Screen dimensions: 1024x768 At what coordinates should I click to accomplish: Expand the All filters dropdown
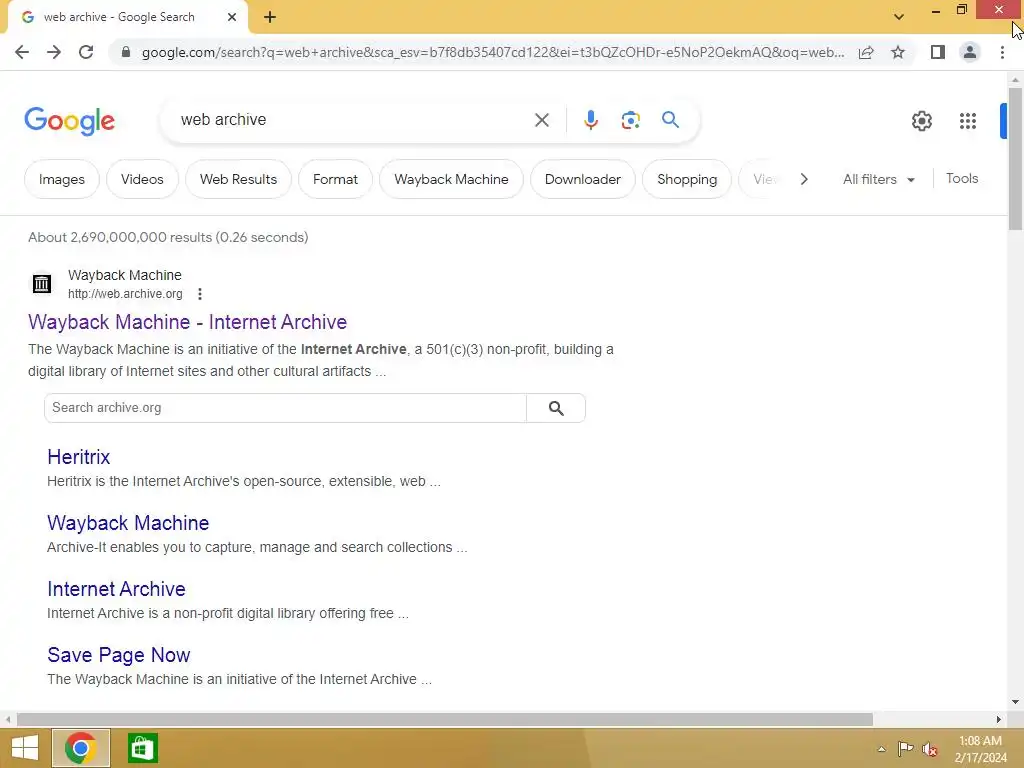pyautogui.click(x=878, y=179)
